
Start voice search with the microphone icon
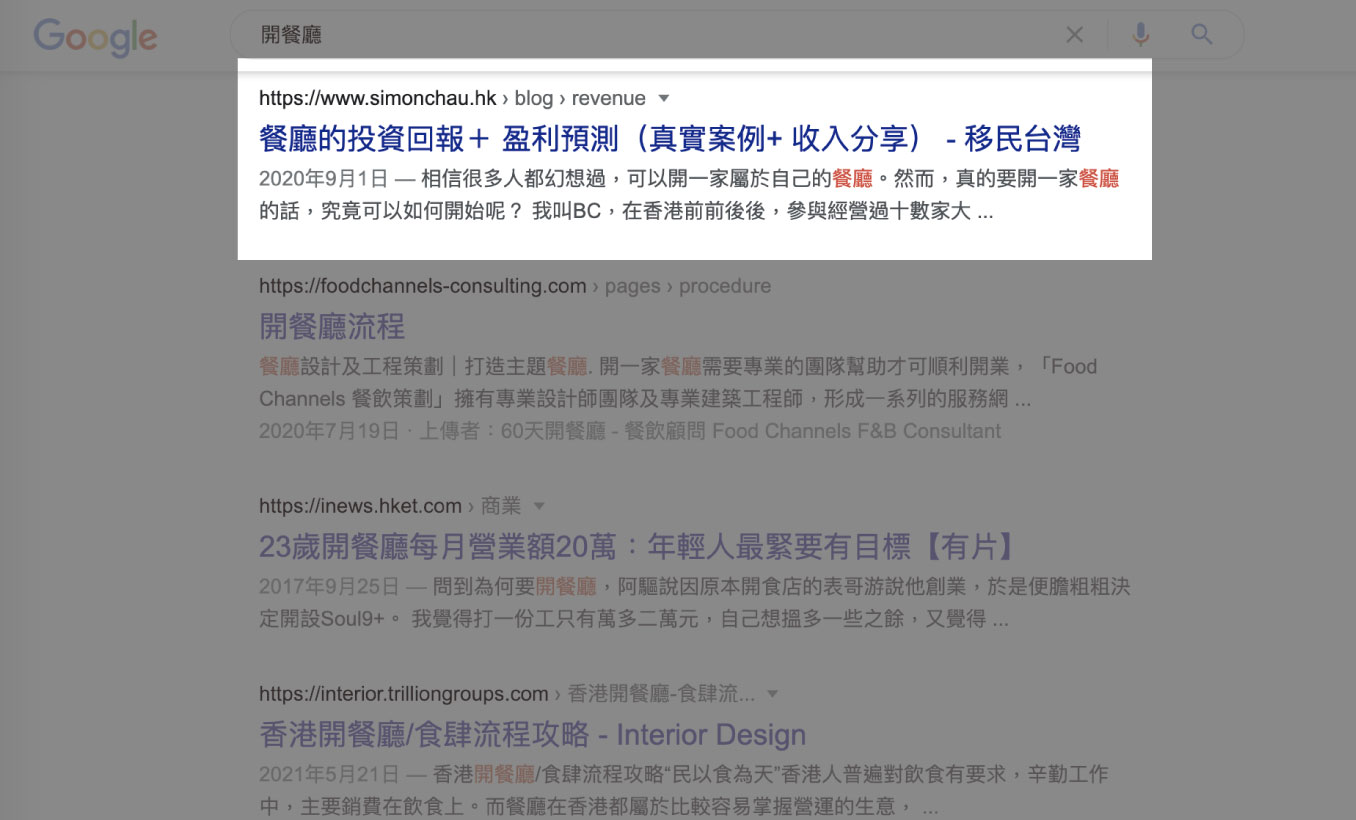point(1140,36)
